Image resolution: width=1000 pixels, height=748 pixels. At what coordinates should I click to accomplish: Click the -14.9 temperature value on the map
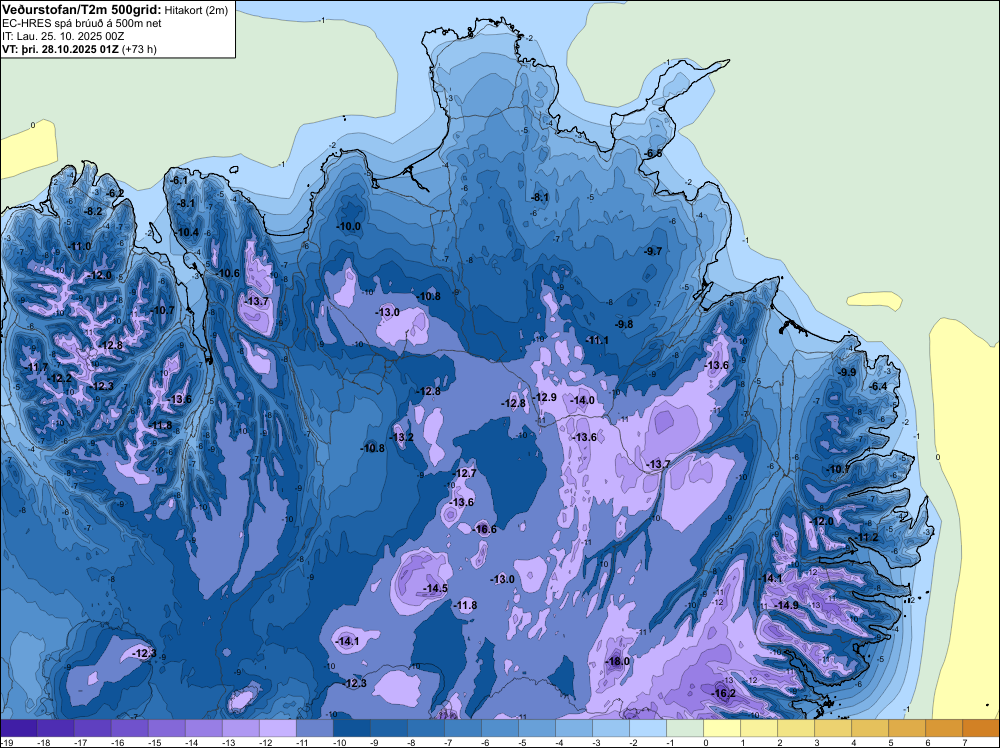tap(786, 605)
